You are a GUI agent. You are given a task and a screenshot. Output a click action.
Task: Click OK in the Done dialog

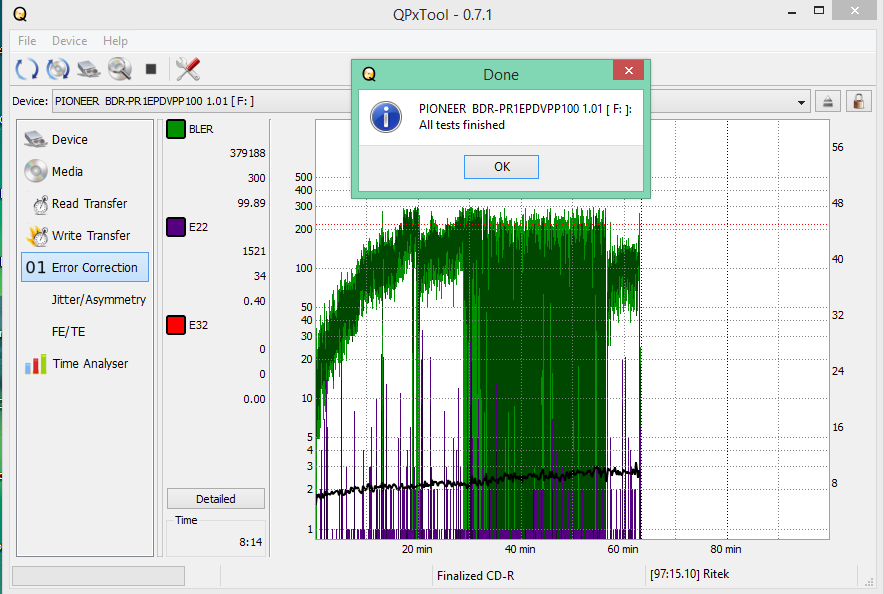501,167
